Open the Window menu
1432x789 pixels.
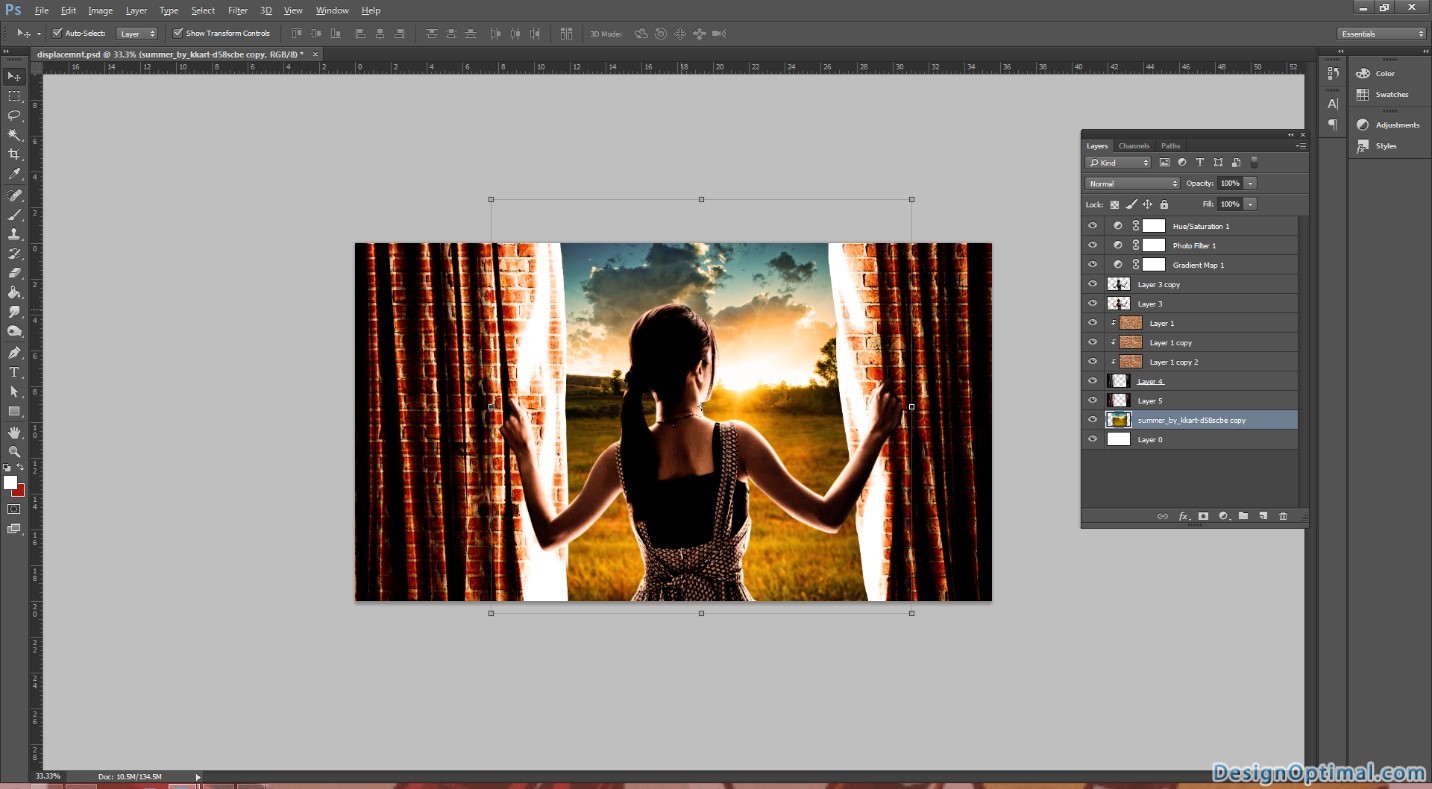[332, 10]
